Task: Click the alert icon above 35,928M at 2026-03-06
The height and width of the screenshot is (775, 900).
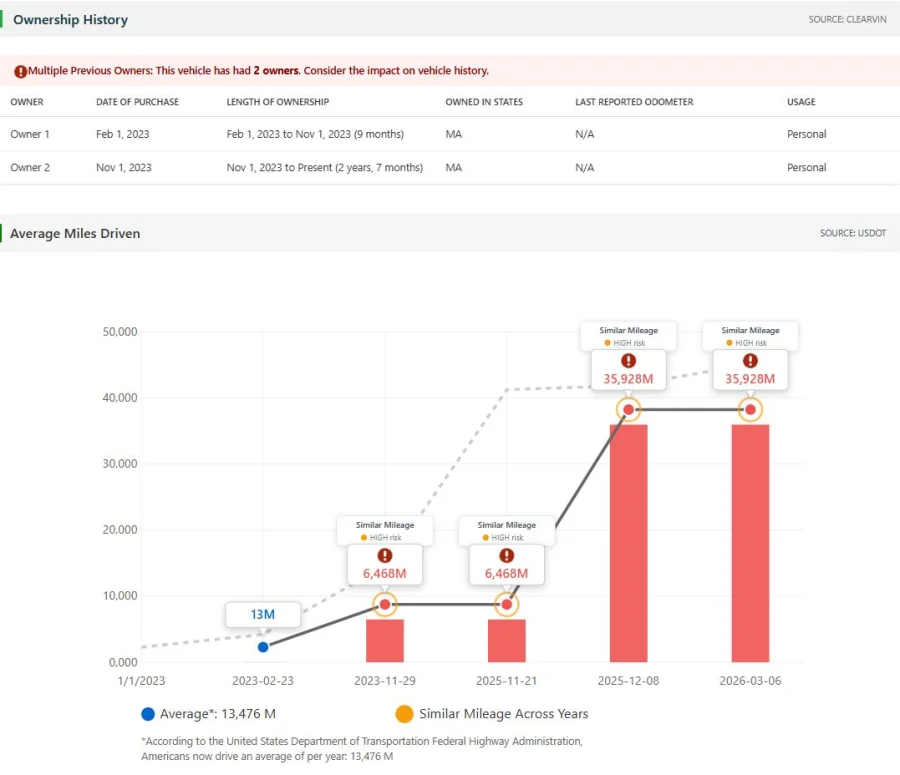Action: [x=750, y=361]
